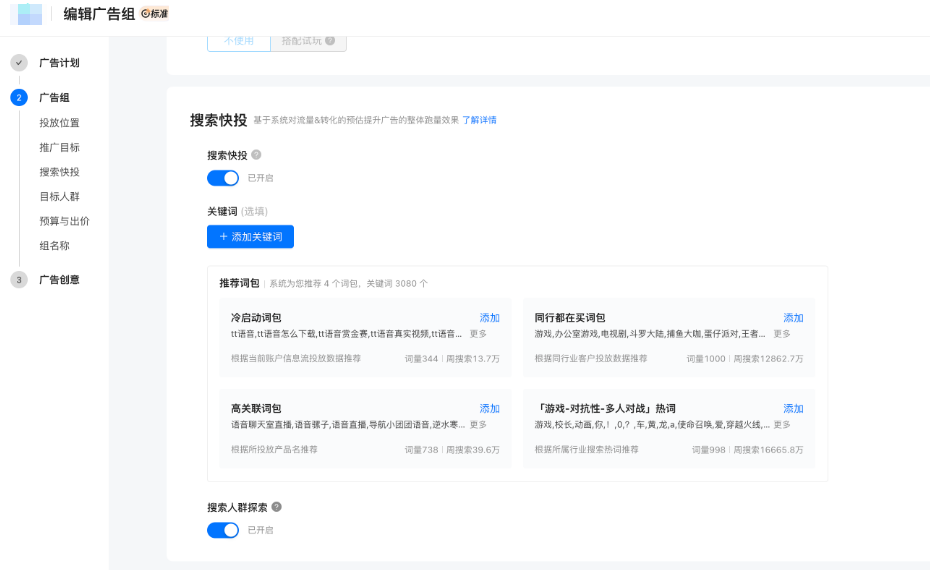Click the 推荐词包 heading

point(239,283)
